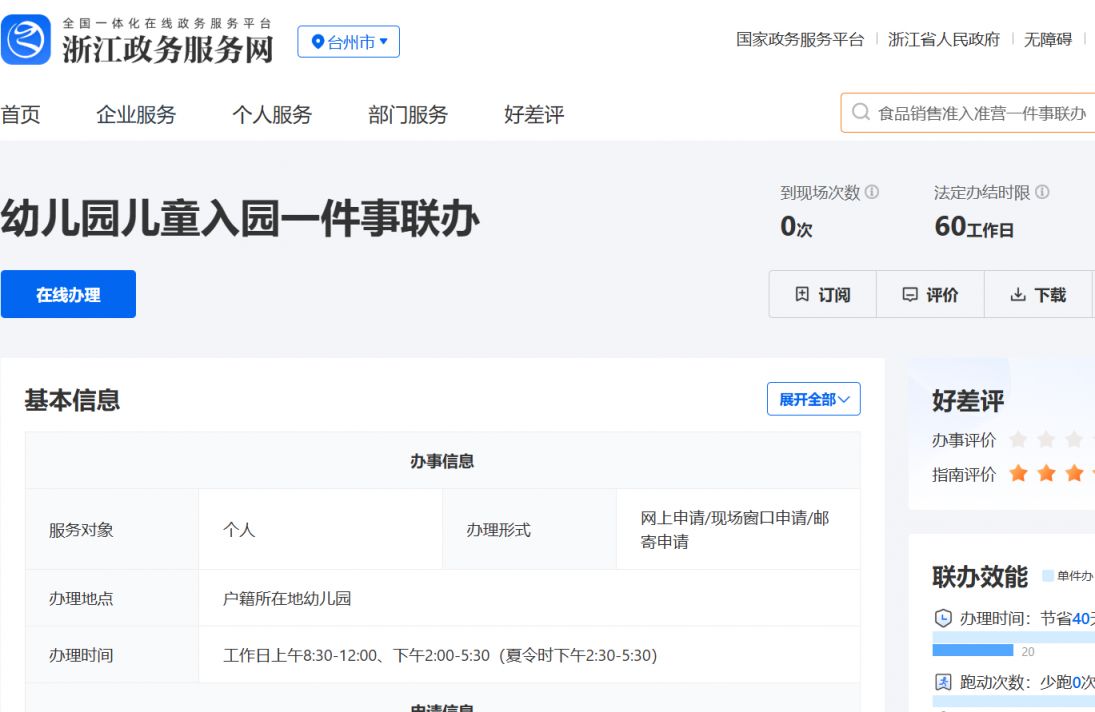The width and height of the screenshot is (1095, 712).
Task: Open the 好差评 nav item
Action: point(534,114)
